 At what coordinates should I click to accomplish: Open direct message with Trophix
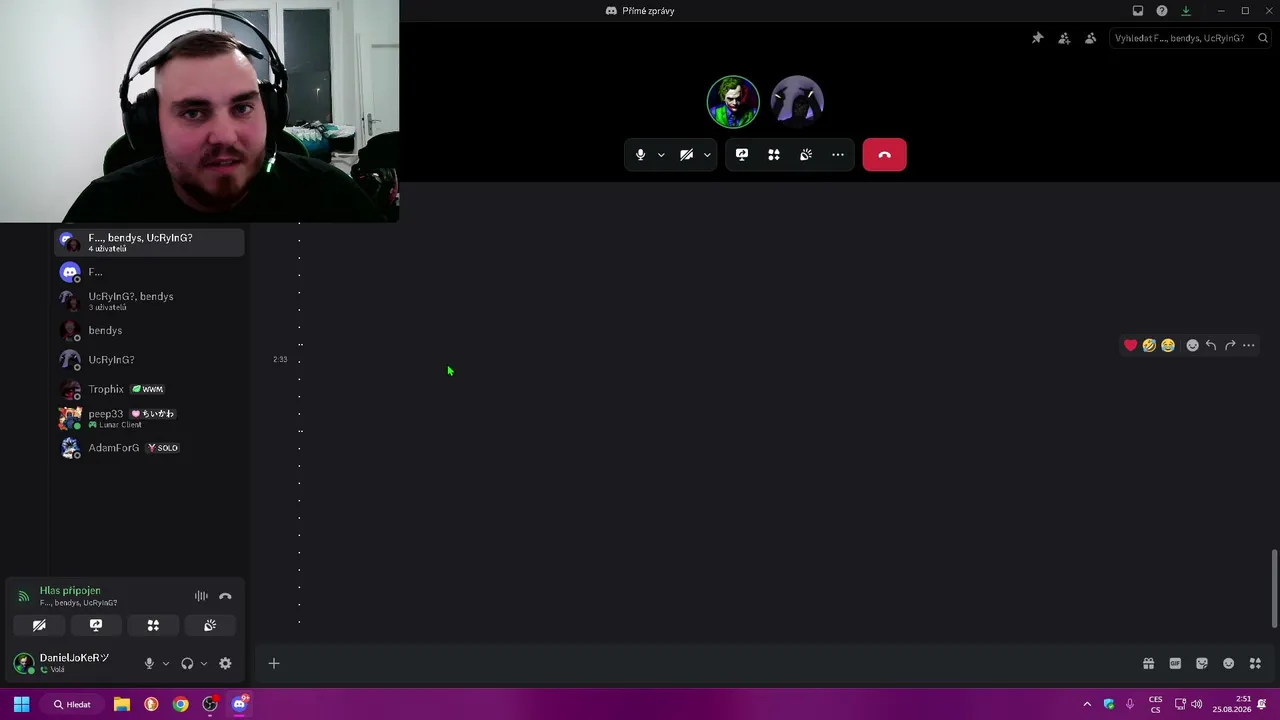(x=149, y=389)
